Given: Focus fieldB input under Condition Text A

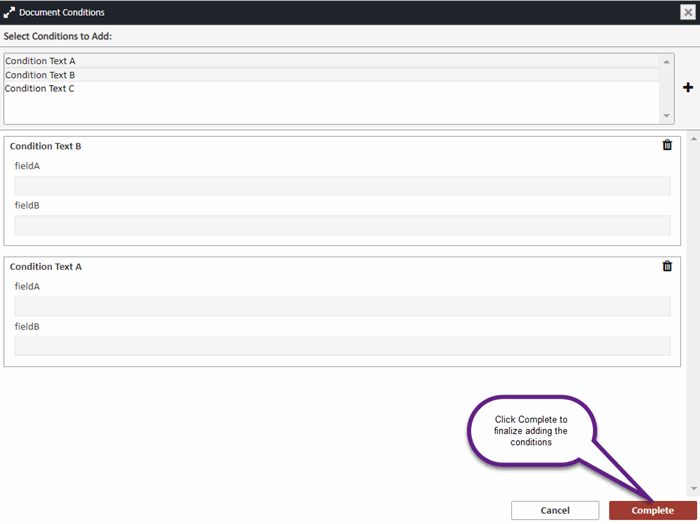Looking at the screenshot, I should 342,346.
